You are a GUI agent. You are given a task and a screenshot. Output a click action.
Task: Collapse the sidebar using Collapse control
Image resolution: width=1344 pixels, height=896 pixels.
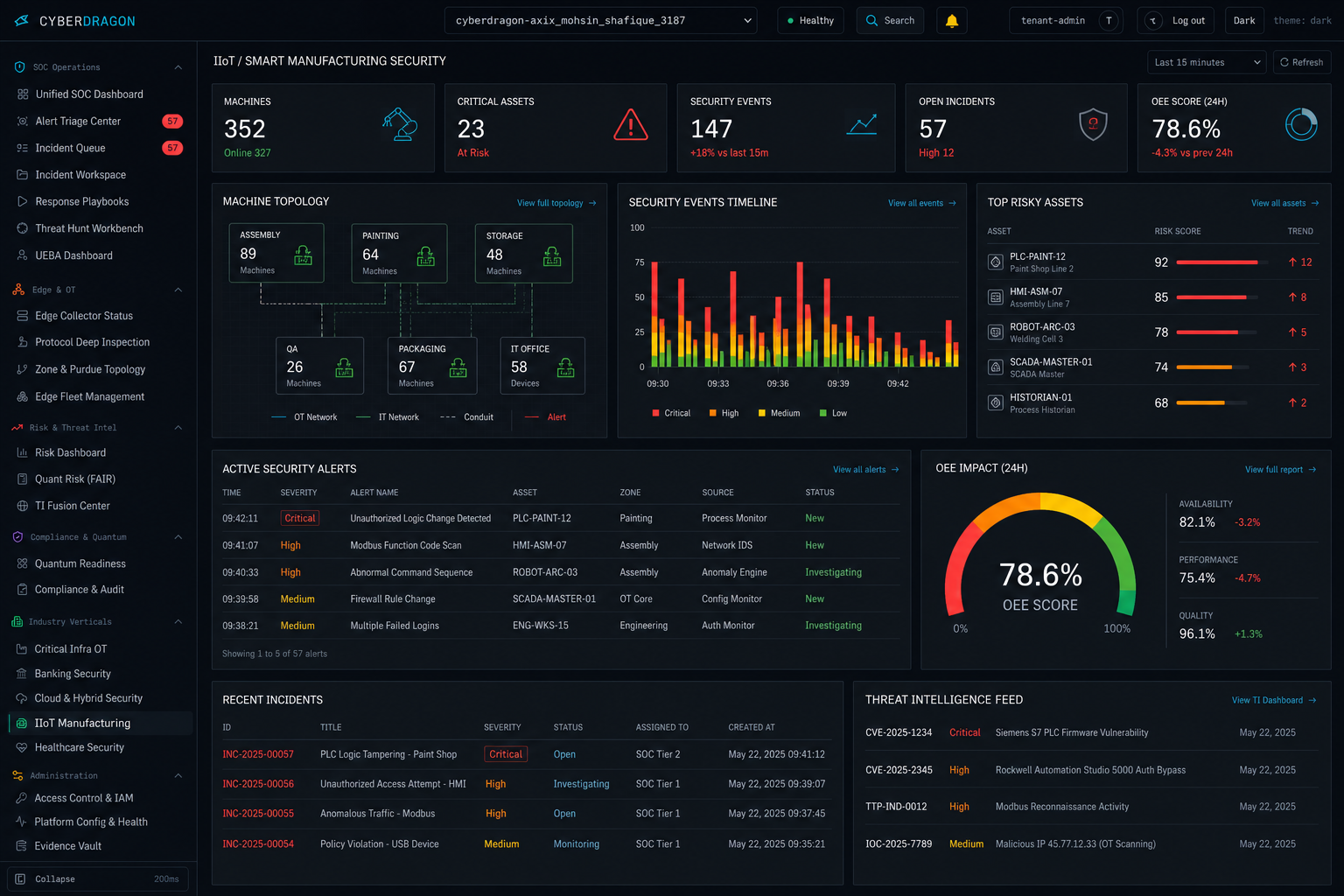coord(98,878)
